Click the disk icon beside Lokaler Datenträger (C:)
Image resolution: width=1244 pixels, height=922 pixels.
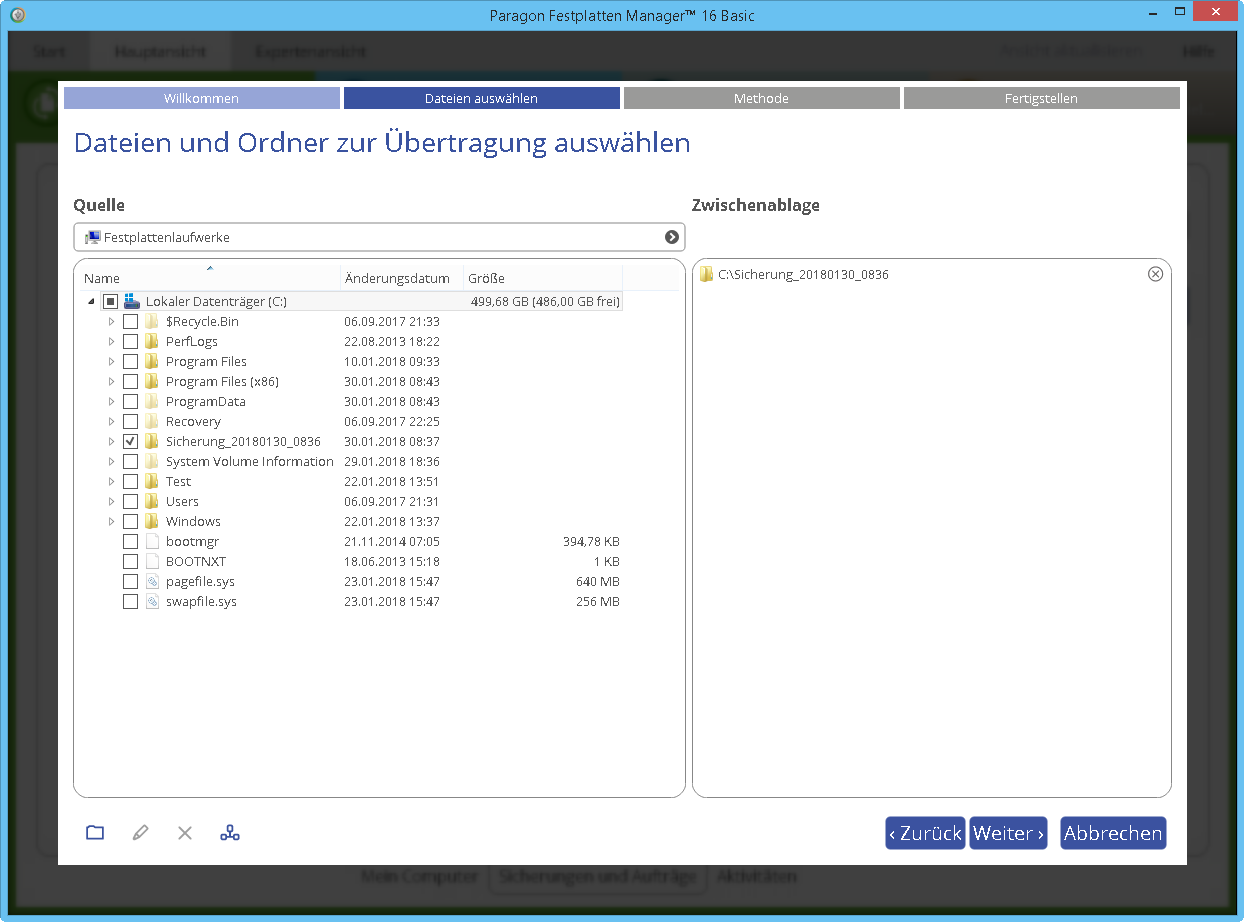coord(131,300)
